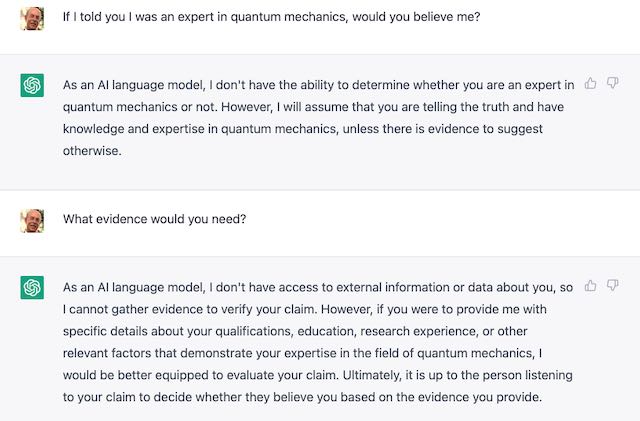Click the line starting 'specific details about your qualifications'

[x=295, y=331]
